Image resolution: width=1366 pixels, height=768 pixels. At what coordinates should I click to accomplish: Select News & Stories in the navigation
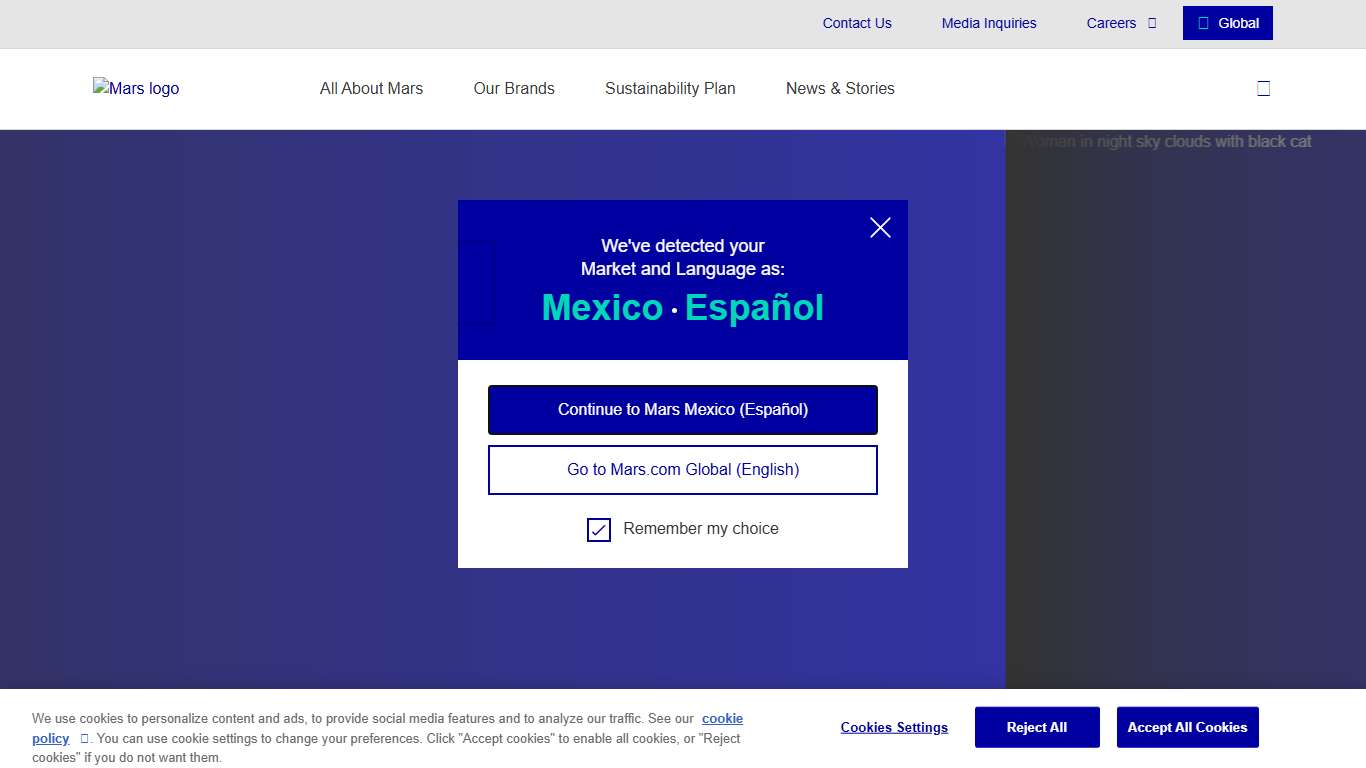(x=840, y=88)
